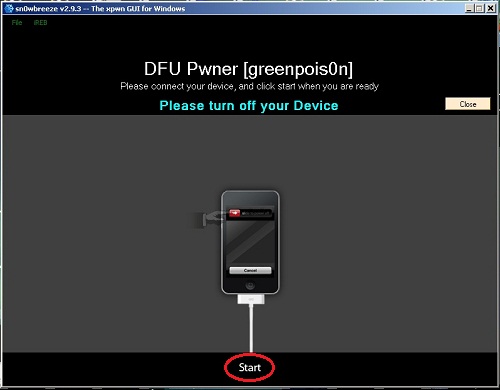
Task: Click the Start button
Action: (250, 367)
